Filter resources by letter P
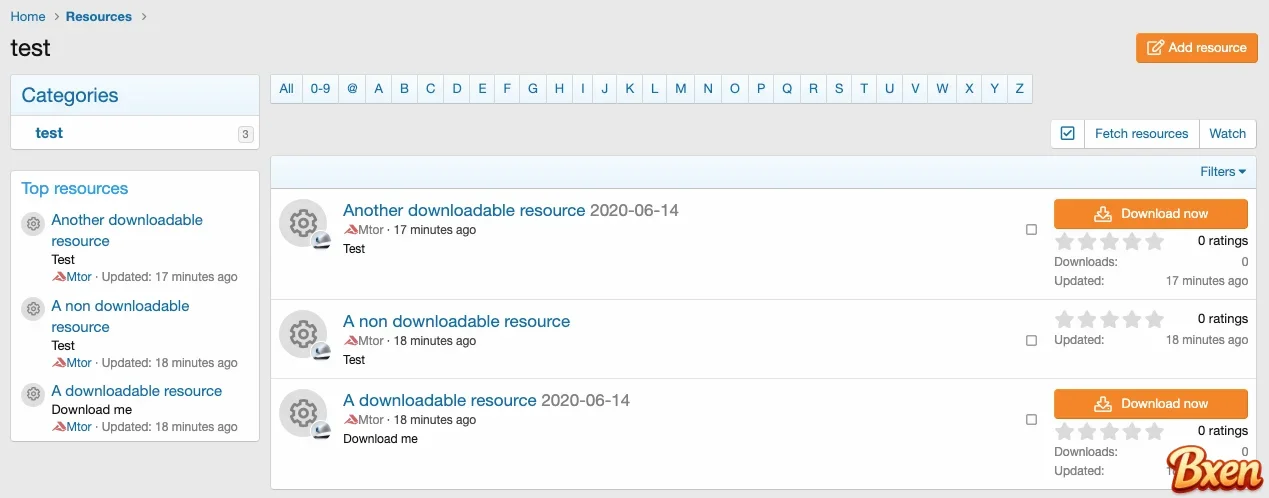 click(x=761, y=88)
